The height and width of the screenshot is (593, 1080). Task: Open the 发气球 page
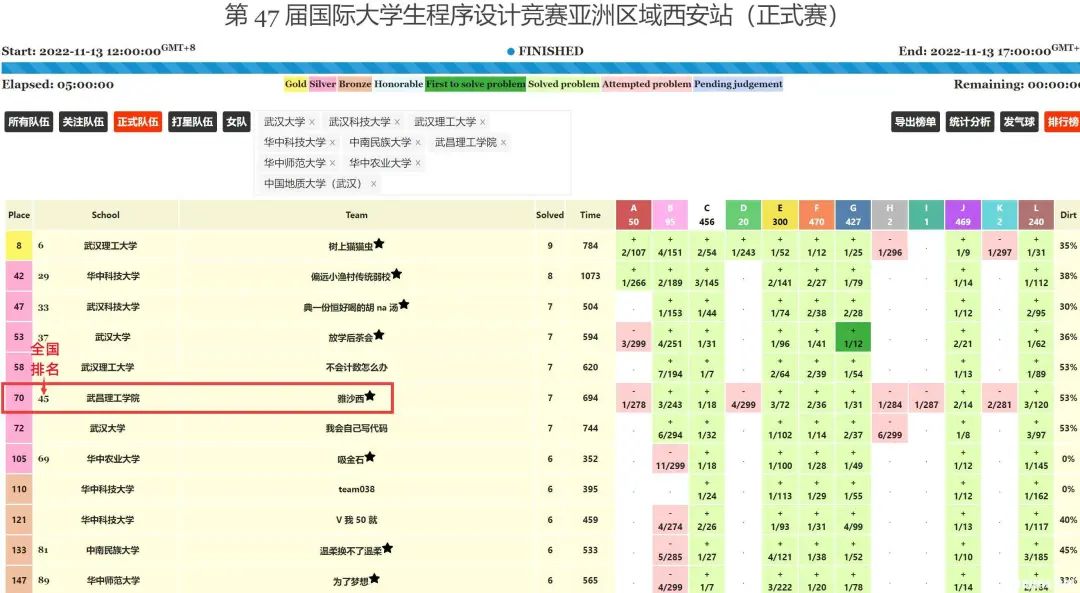[1019, 122]
